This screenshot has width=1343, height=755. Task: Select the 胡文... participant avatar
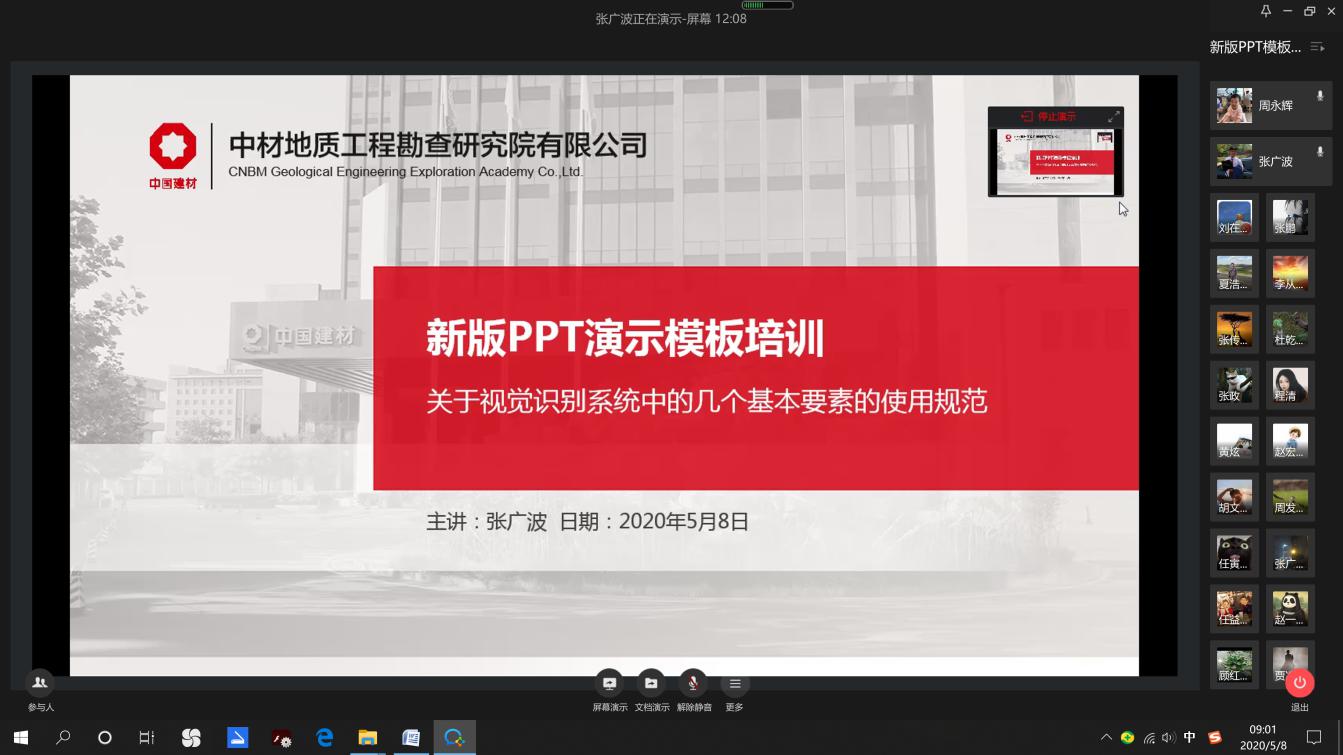(1234, 497)
